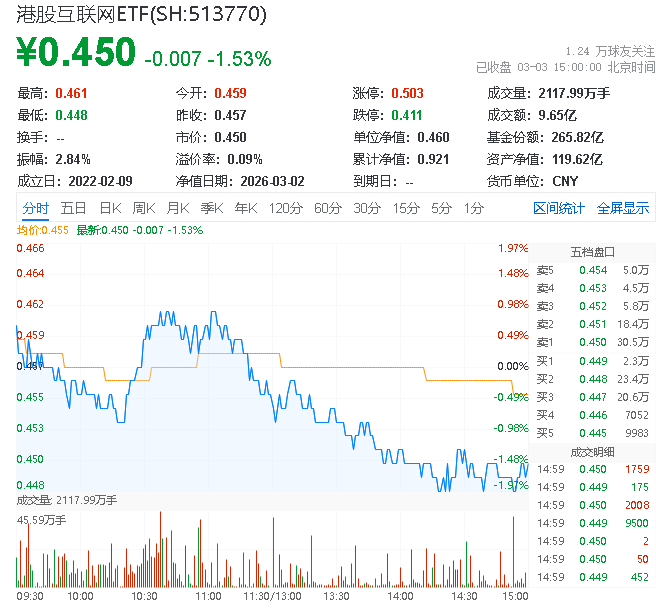
Task: Open the 1分 minute chart
Action: tap(474, 208)
